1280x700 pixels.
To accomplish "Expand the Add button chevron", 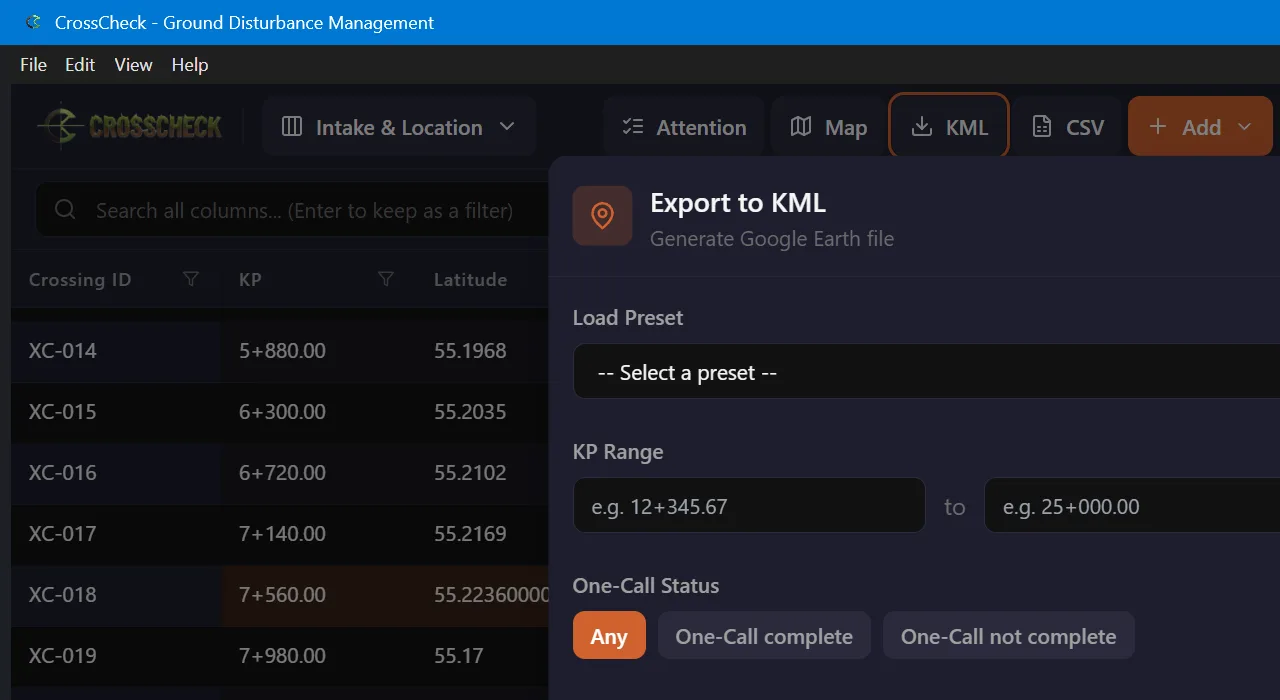I will point(1245,127).
